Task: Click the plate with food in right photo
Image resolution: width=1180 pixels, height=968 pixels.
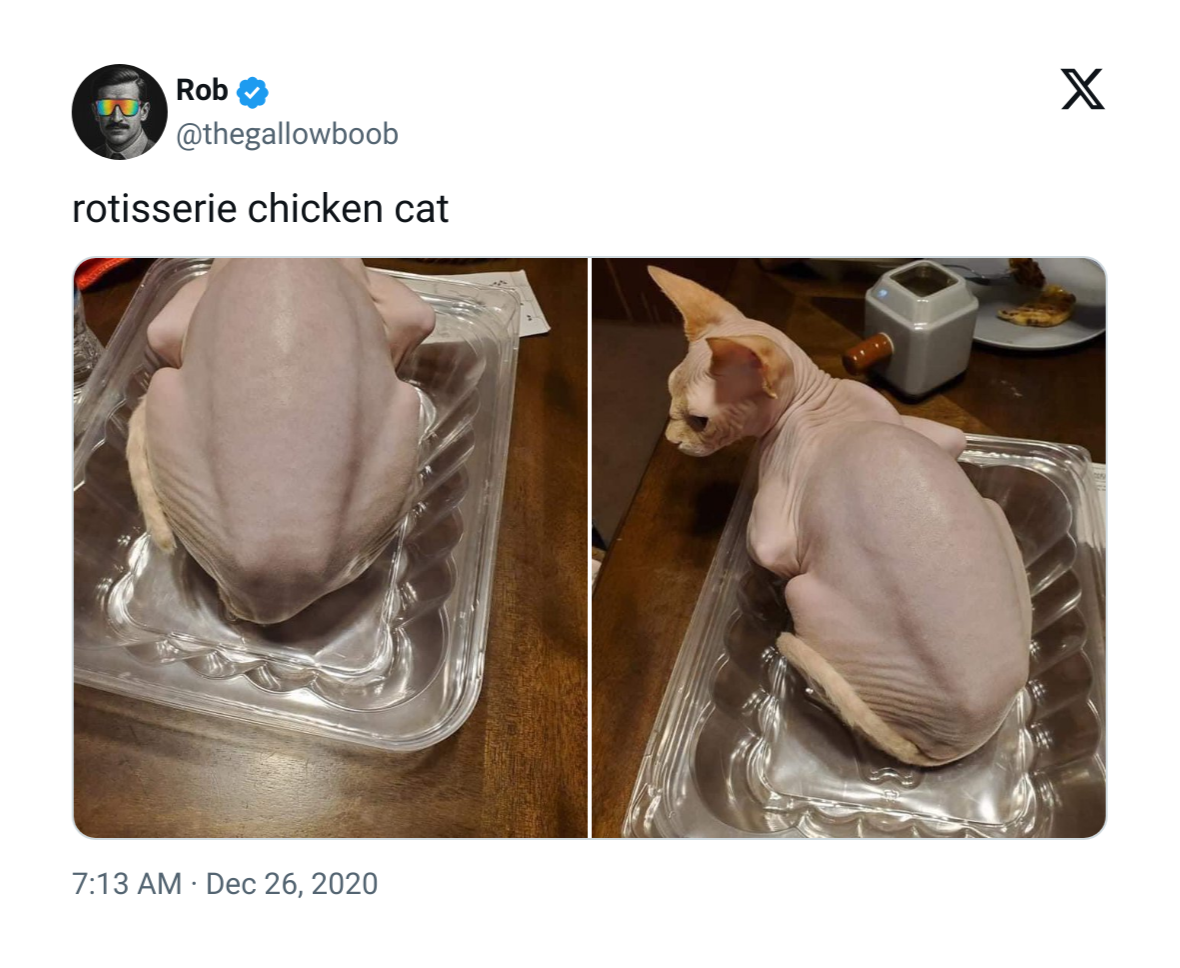Action: click(x=1039, y=303)
